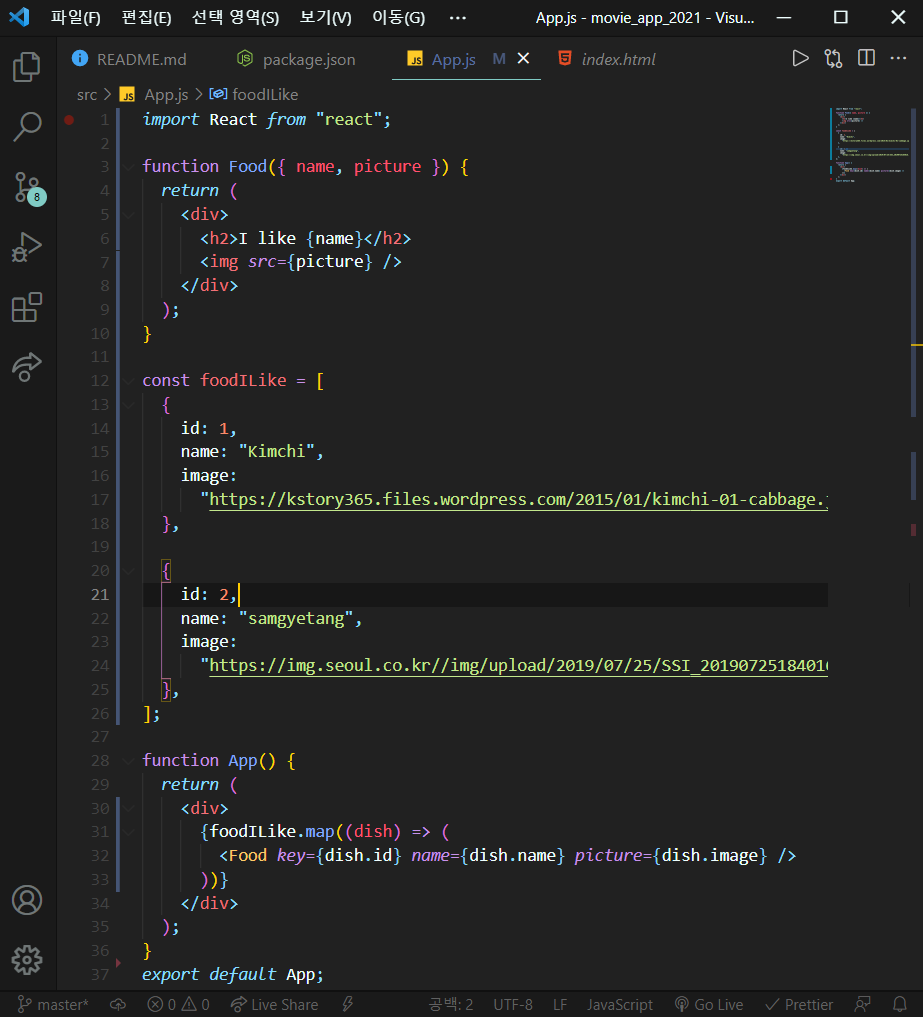Image resolution: width=923 pixels, height=1017 pixels.
Task: Open hidden menus ellipsis in menu bar
Action: tap(457, 18)
